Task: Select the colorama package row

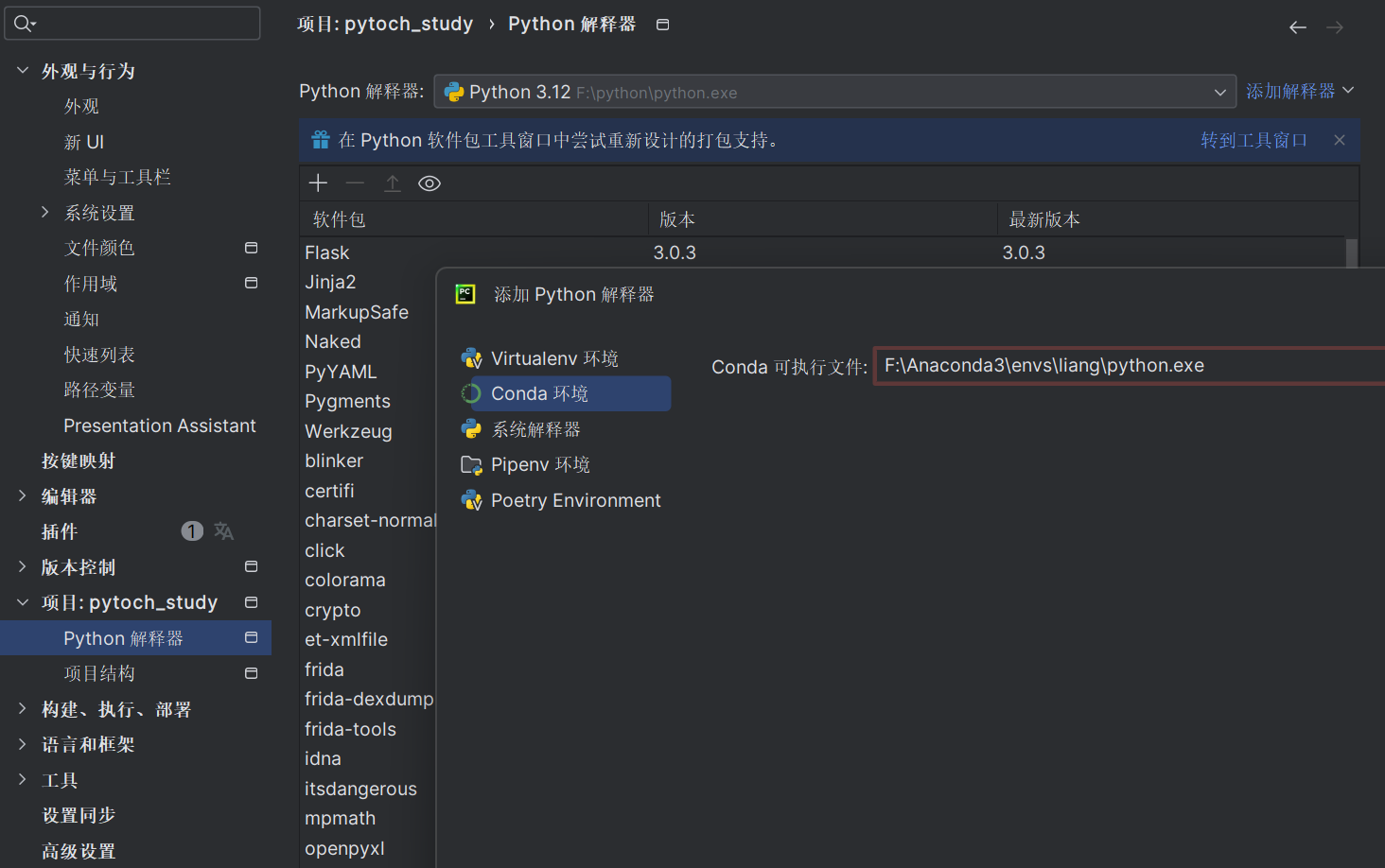Action: [368, 580]
